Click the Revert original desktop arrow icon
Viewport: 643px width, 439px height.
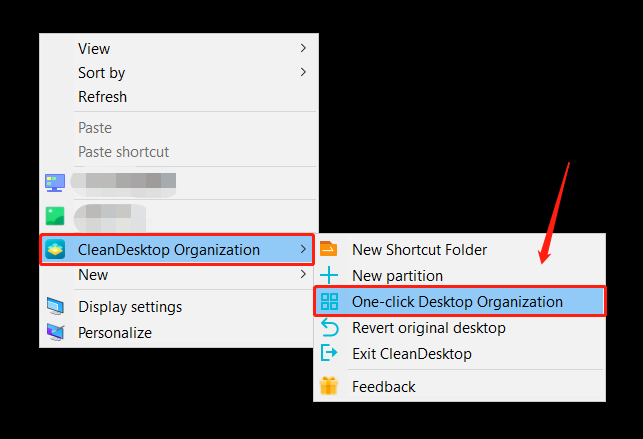pyautogui.click(x=329, y=327)
